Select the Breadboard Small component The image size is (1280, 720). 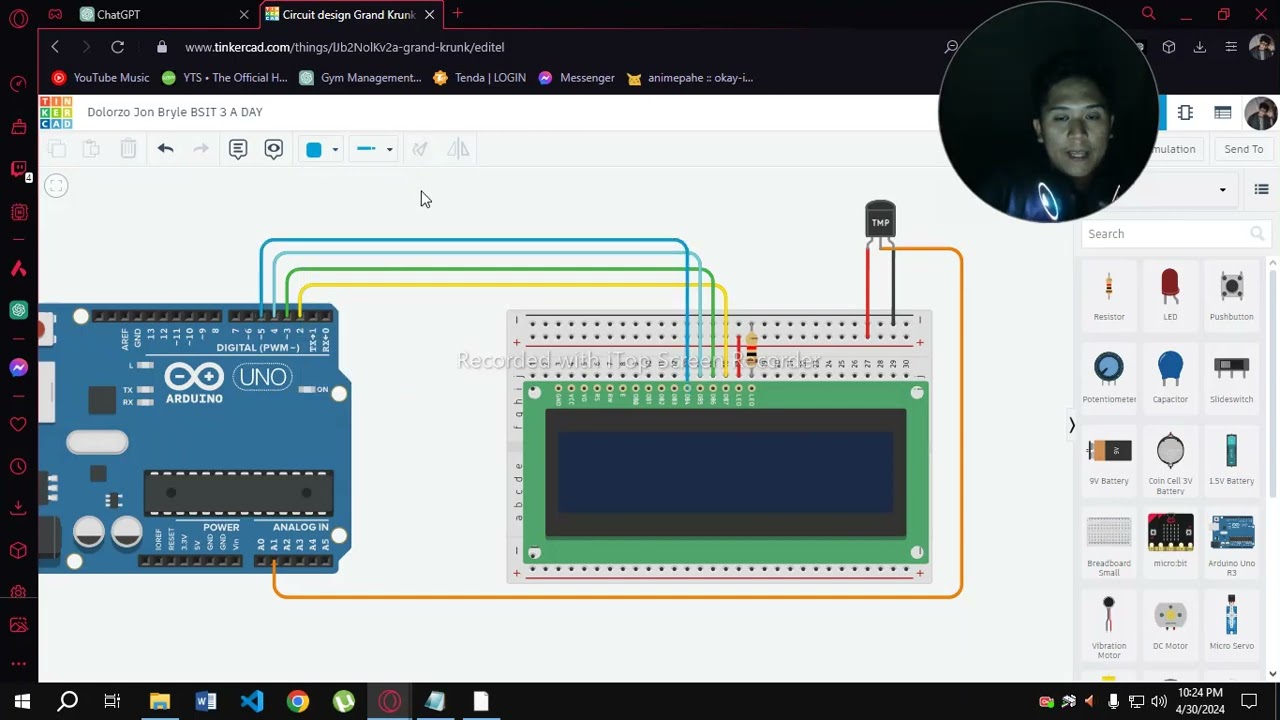click(x=1109, y=545)
